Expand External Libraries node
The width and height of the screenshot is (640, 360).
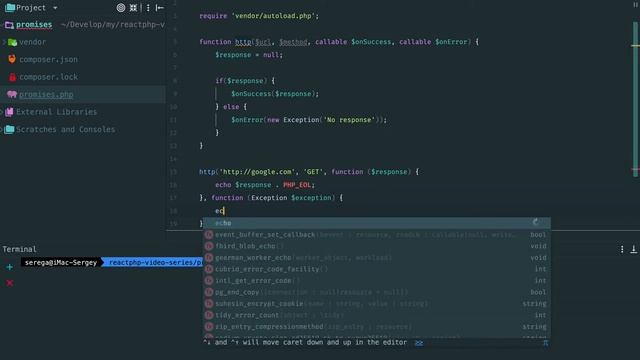[2, 112]
